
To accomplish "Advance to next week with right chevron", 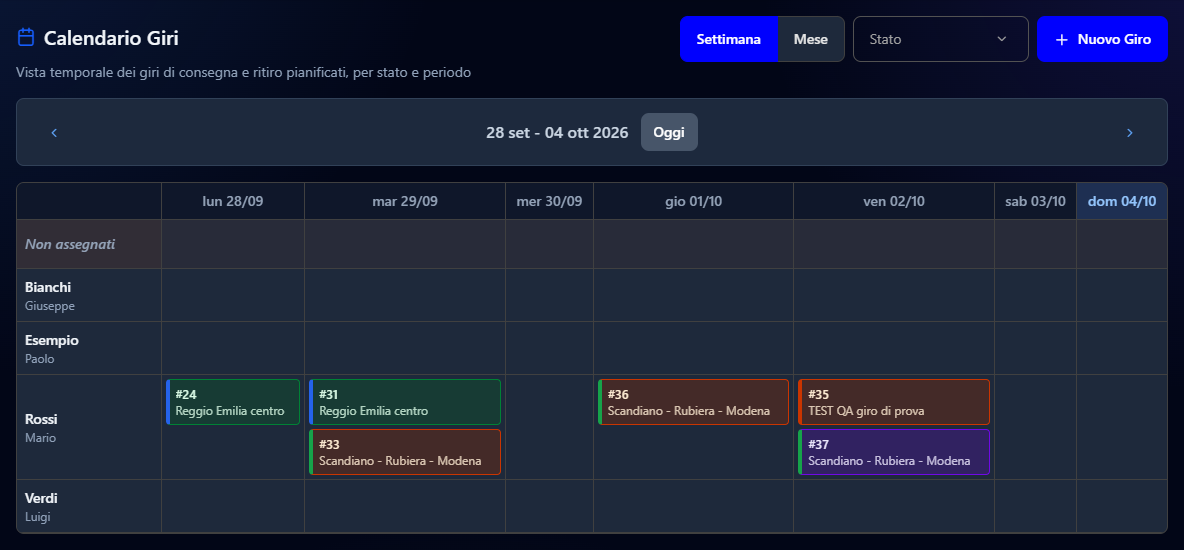I will 1130,133.
